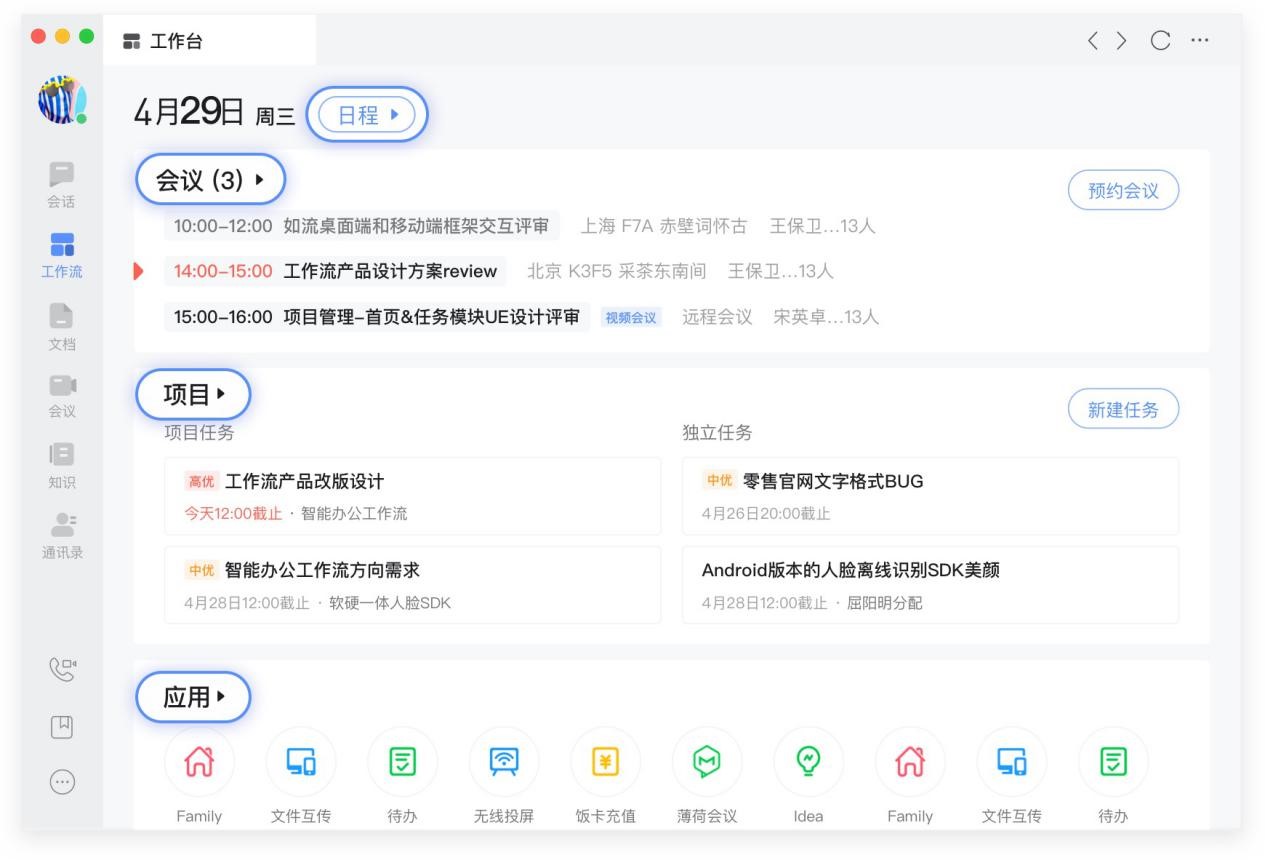Expand the 日程 schedule button

pyautogui.click(x=367, y=115)
